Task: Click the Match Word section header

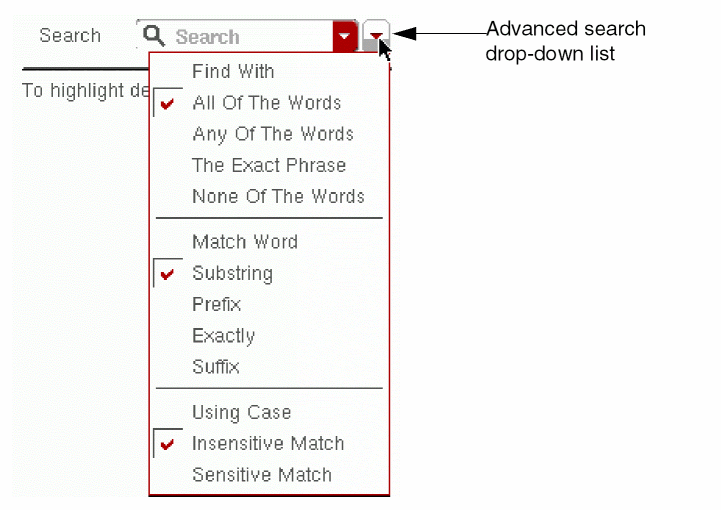Action: 244,242
